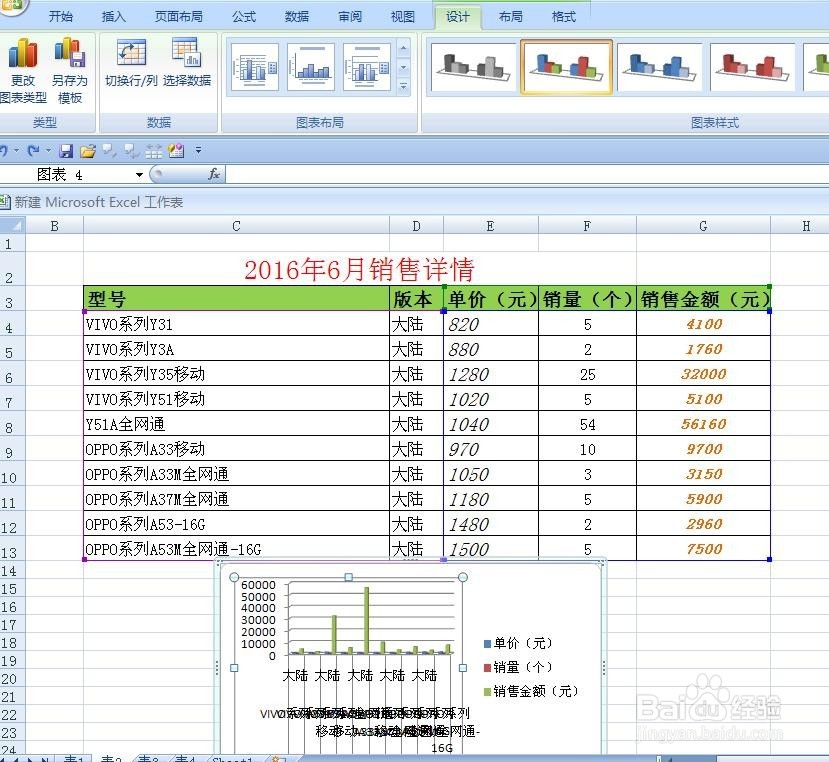Click the Undo arrow icon
Viewport: 829px width, 762px height.
click(x=4, y=151)
